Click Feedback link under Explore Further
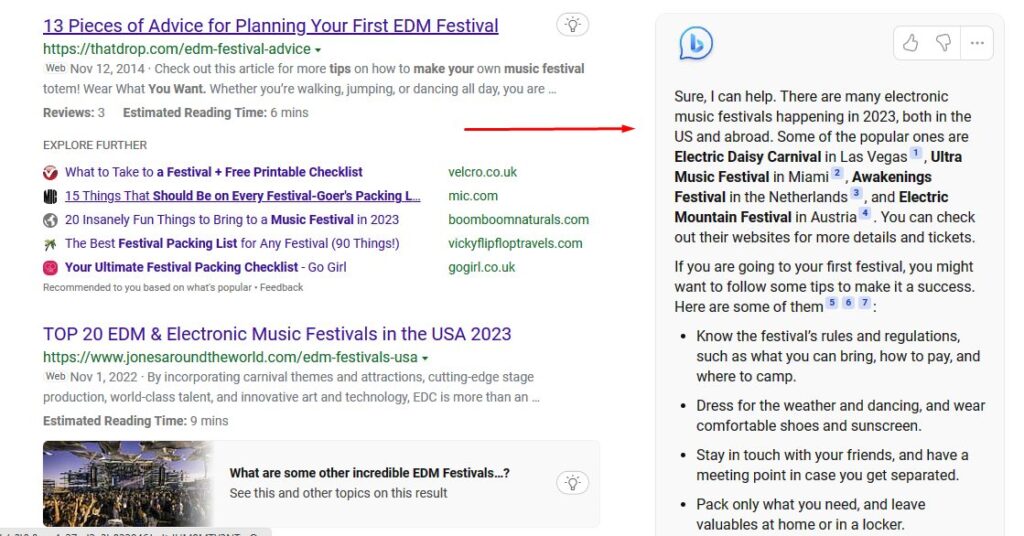The height and width of the screenshot is (536, 1024). tap(281, 287)
